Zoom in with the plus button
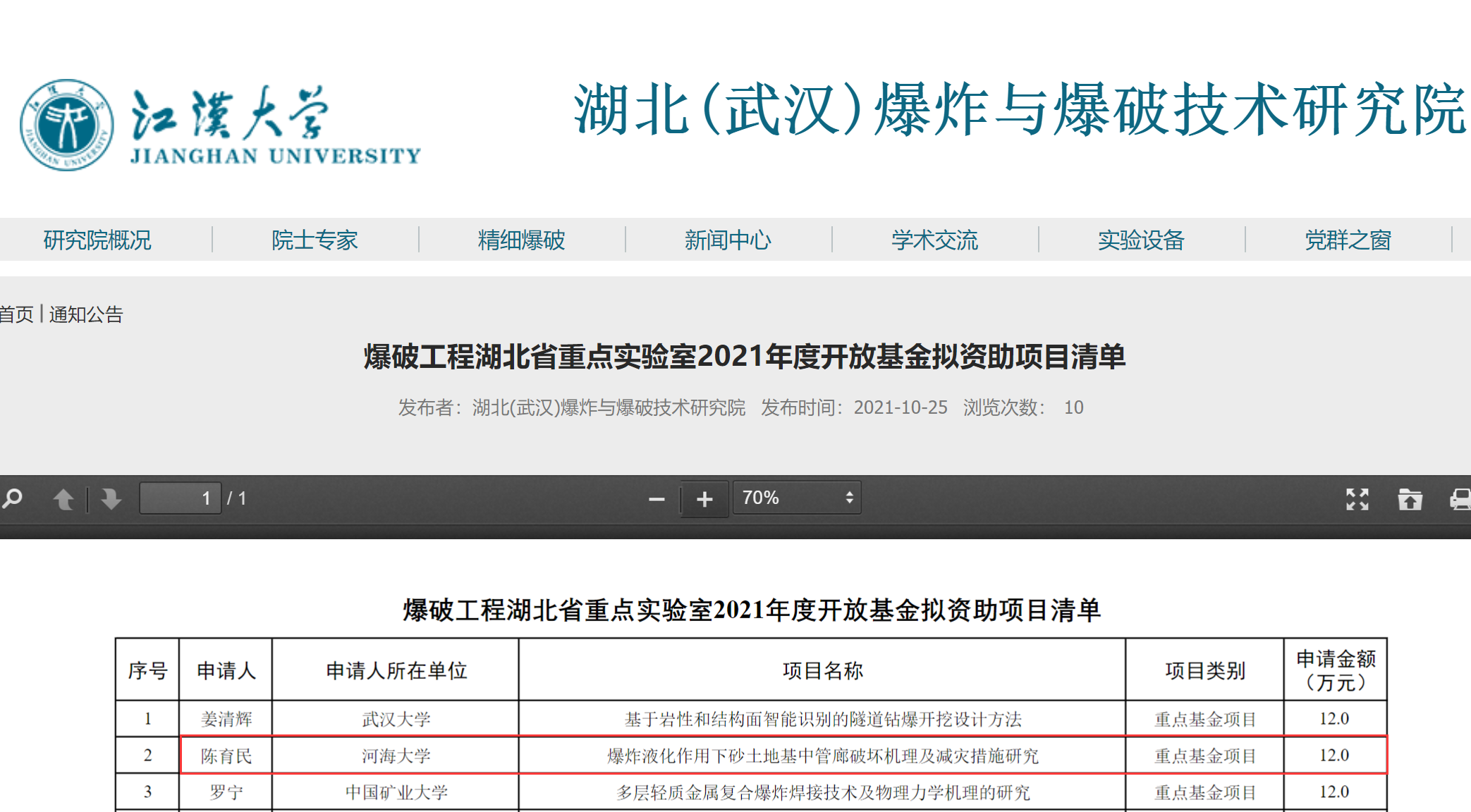 point(704,499)
